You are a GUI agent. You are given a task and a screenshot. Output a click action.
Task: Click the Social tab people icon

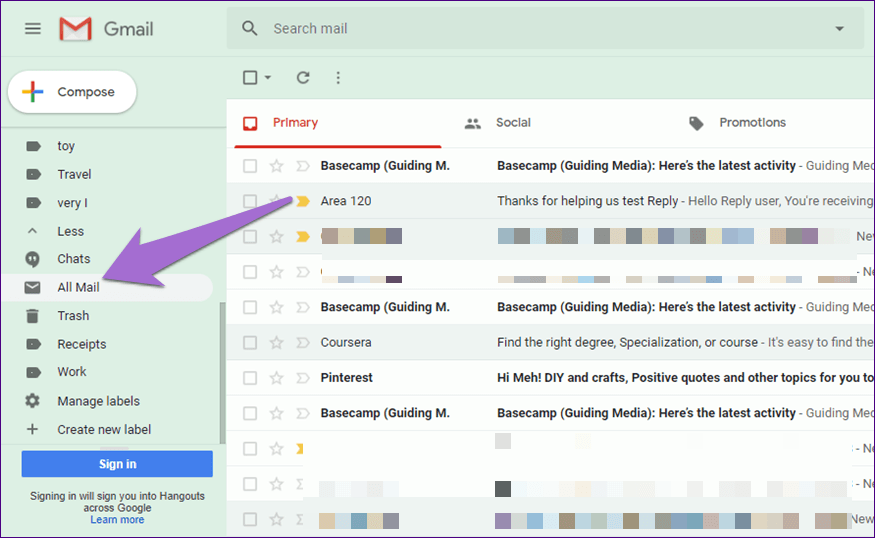pos(473,123)
